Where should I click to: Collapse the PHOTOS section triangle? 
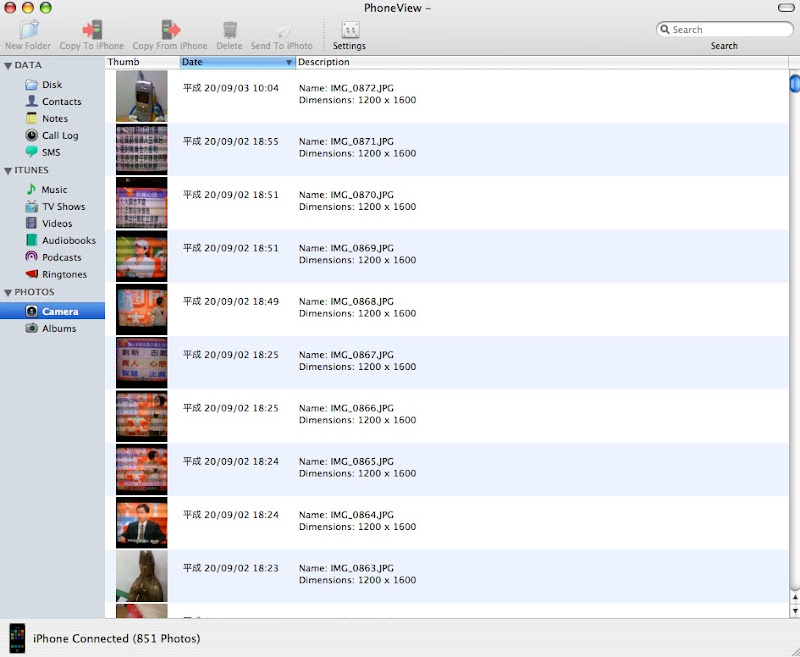8,293
